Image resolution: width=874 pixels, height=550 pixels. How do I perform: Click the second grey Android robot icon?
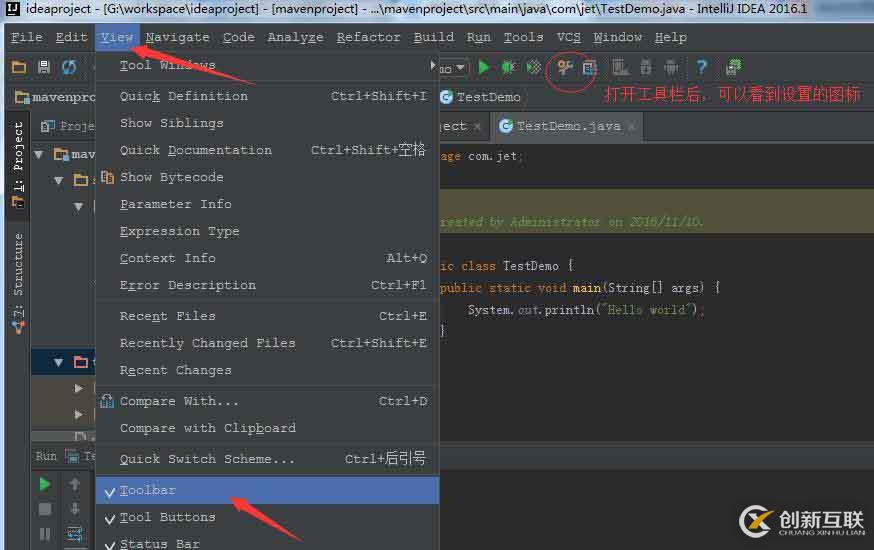pos(672,68)
